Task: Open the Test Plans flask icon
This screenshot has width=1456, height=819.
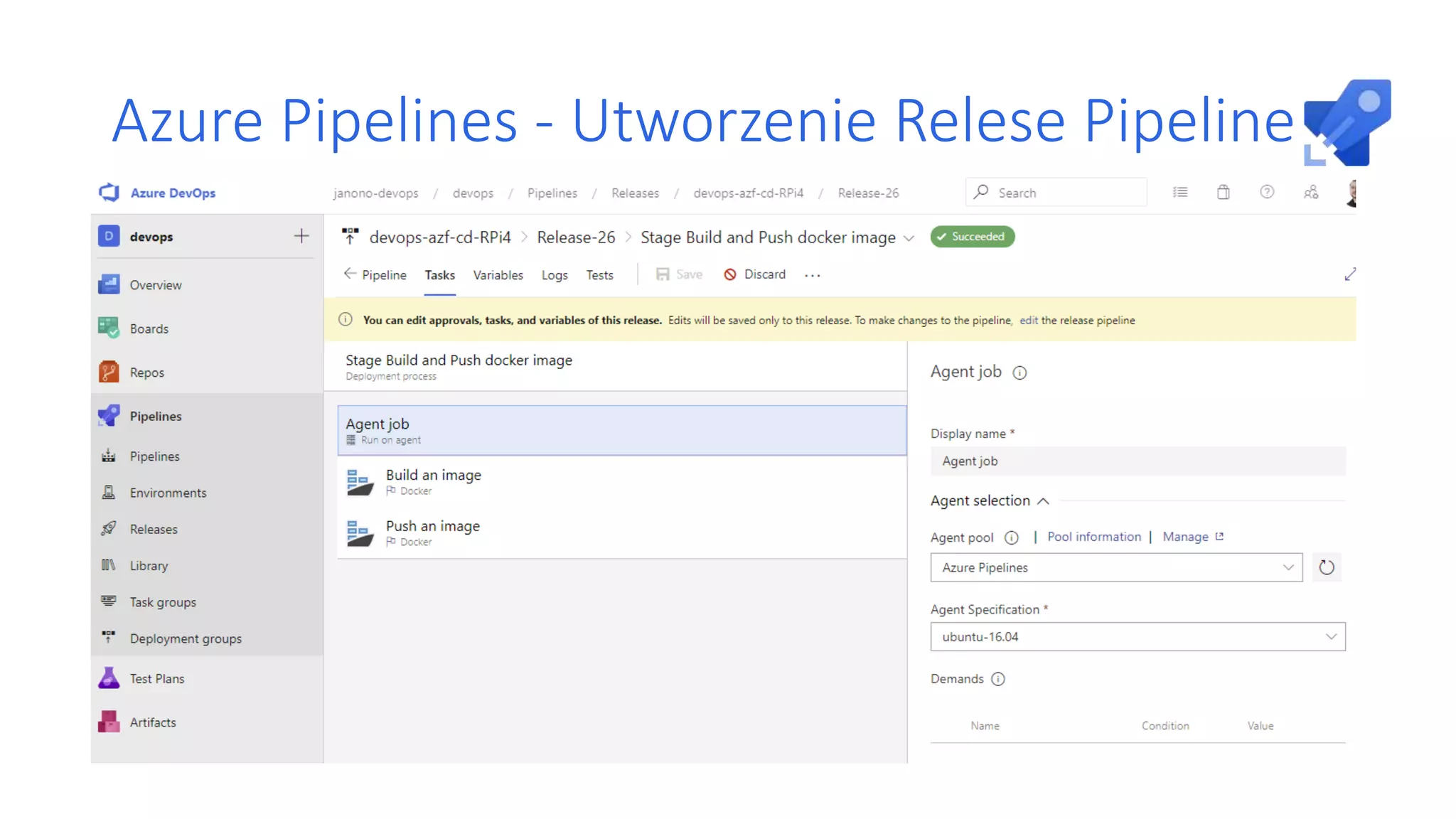Action: point(109,678)
